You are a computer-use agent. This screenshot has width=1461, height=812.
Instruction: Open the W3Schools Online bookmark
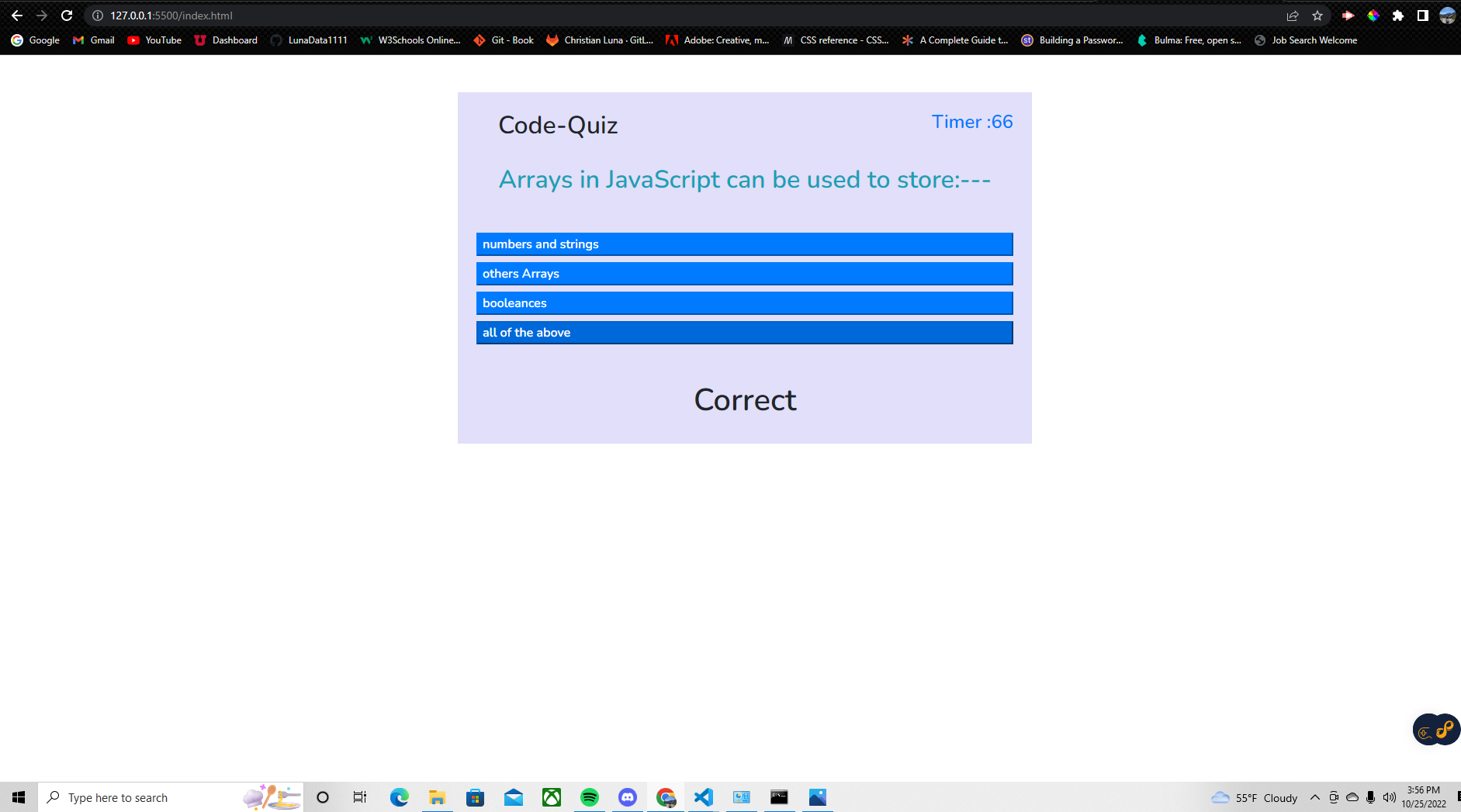(x=410, y=40)
